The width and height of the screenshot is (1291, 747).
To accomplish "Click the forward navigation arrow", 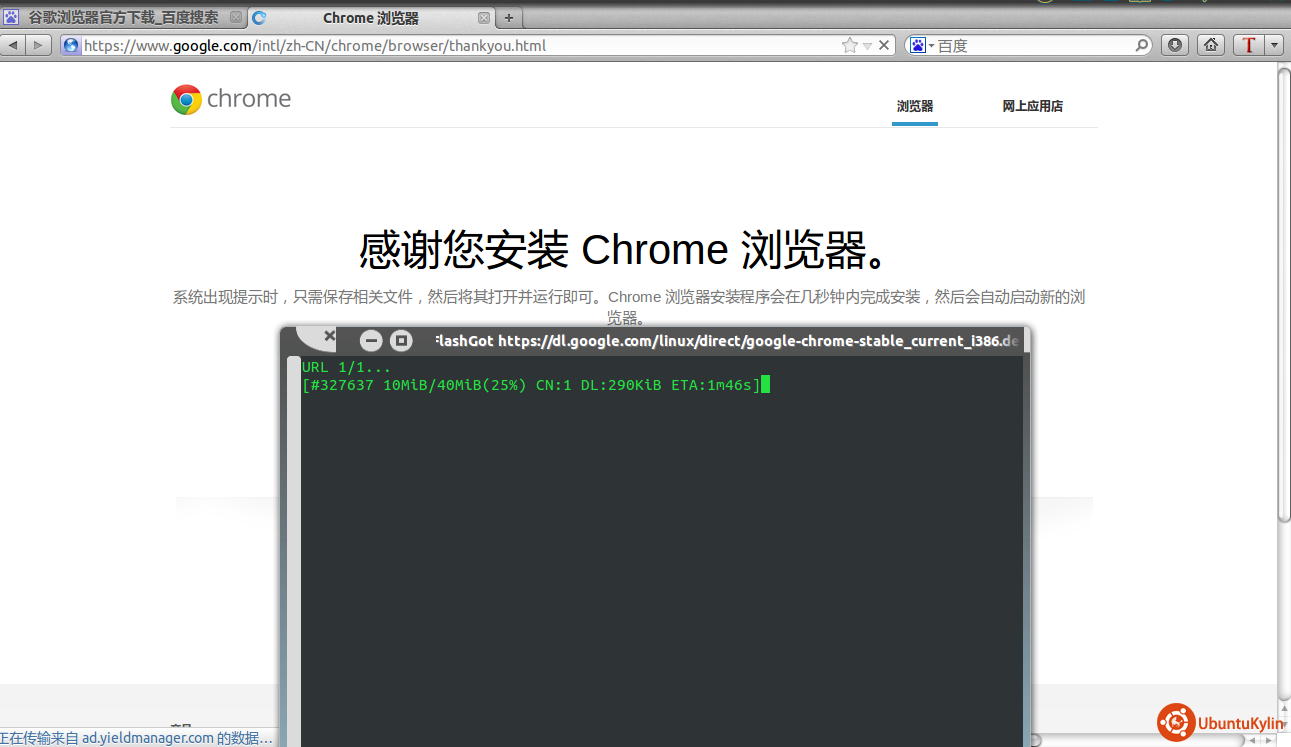I will tap(38, 45).
